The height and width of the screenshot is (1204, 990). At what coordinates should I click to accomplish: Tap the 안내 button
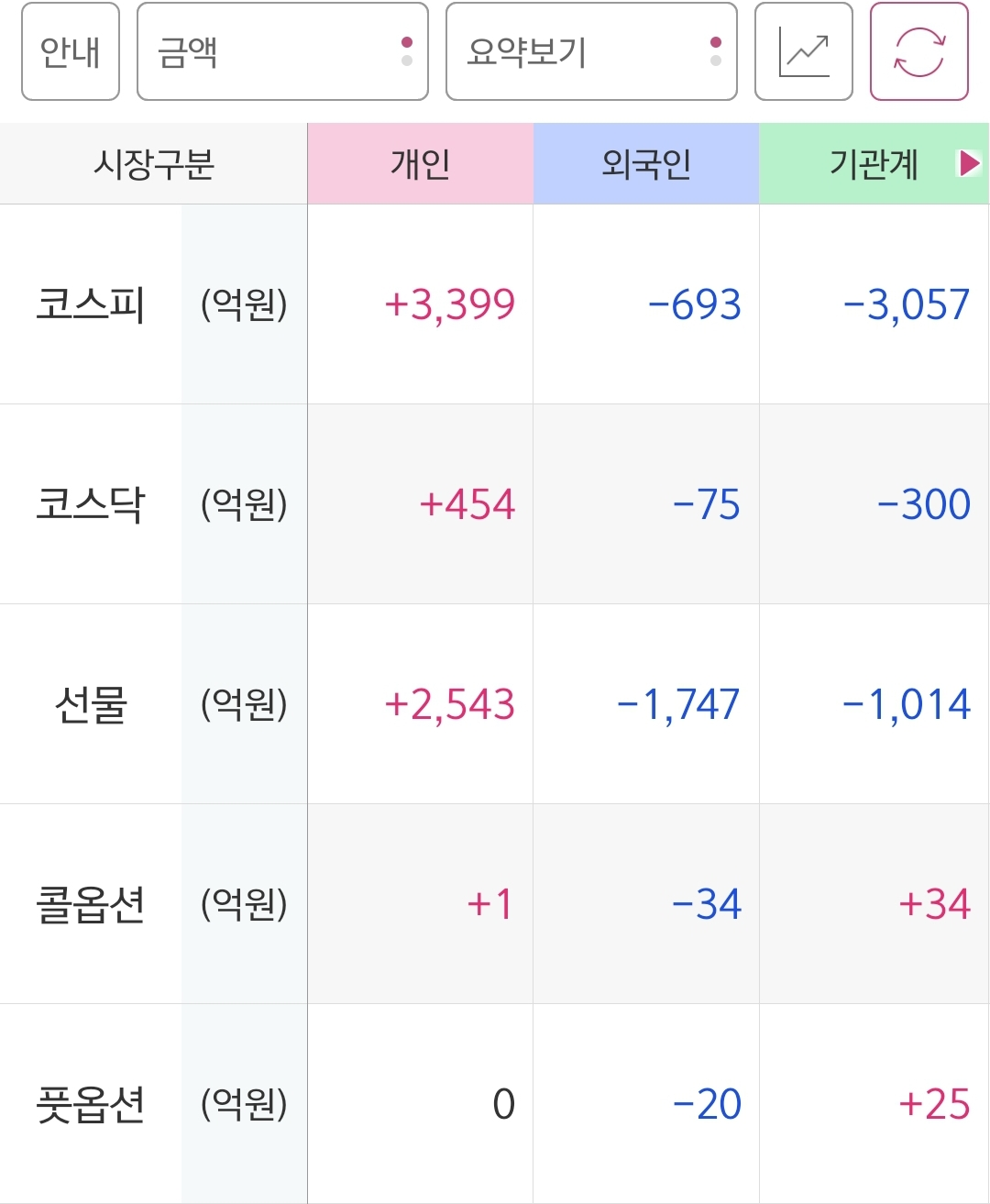tap(71, 51)
